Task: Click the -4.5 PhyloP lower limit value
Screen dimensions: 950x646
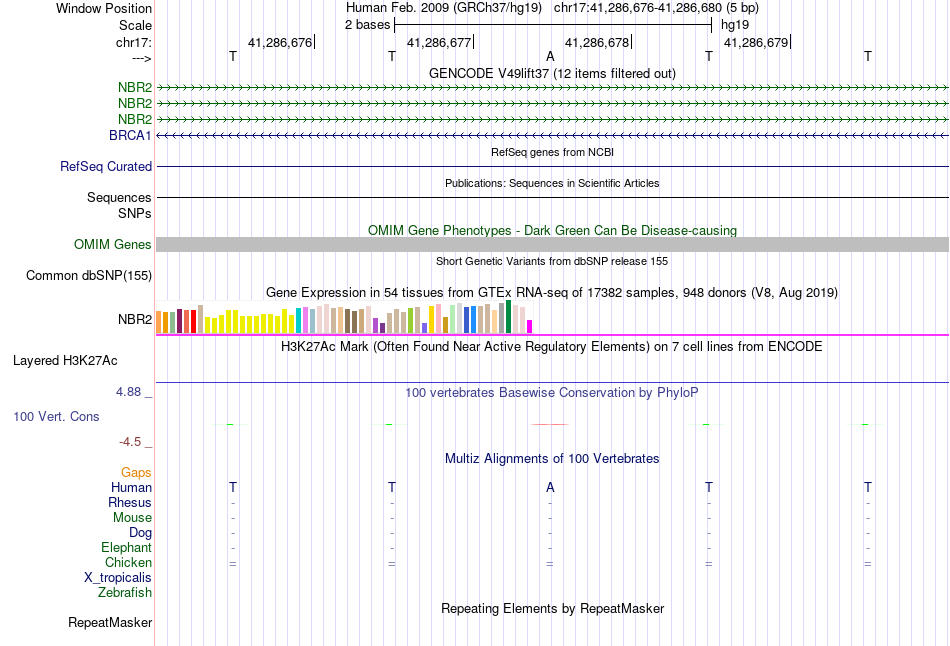Action: click(130, 442)
